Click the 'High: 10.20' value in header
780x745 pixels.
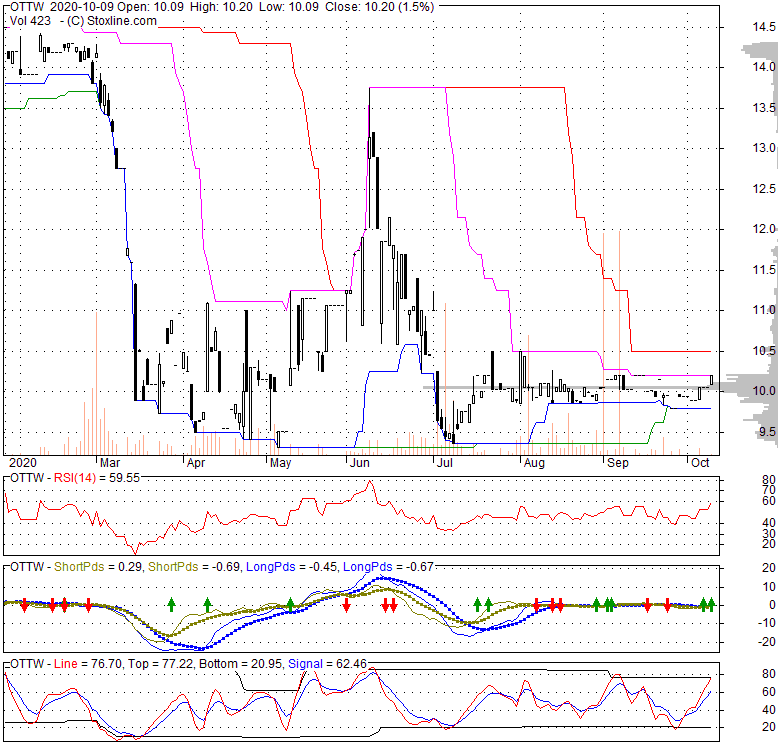(x=220, y=7)
